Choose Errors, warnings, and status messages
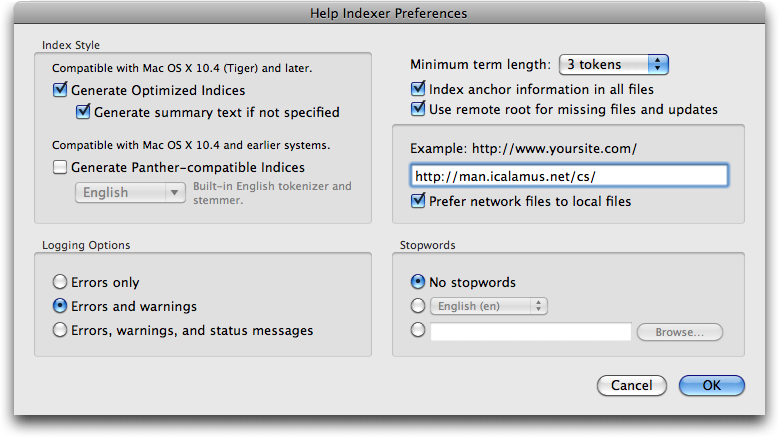 [60, 330]
